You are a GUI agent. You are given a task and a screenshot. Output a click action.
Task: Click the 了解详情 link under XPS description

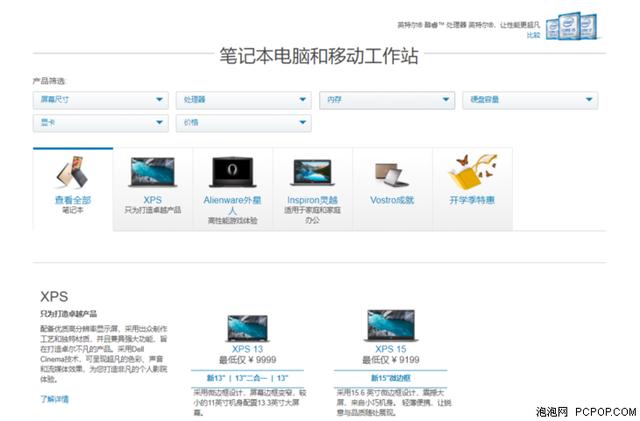click(55, 399)
